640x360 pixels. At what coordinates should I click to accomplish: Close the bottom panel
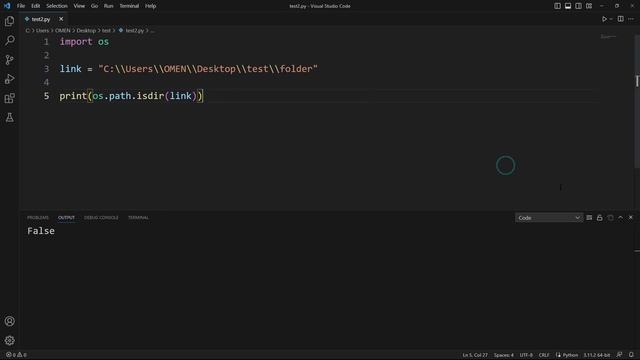coord(631,218)
